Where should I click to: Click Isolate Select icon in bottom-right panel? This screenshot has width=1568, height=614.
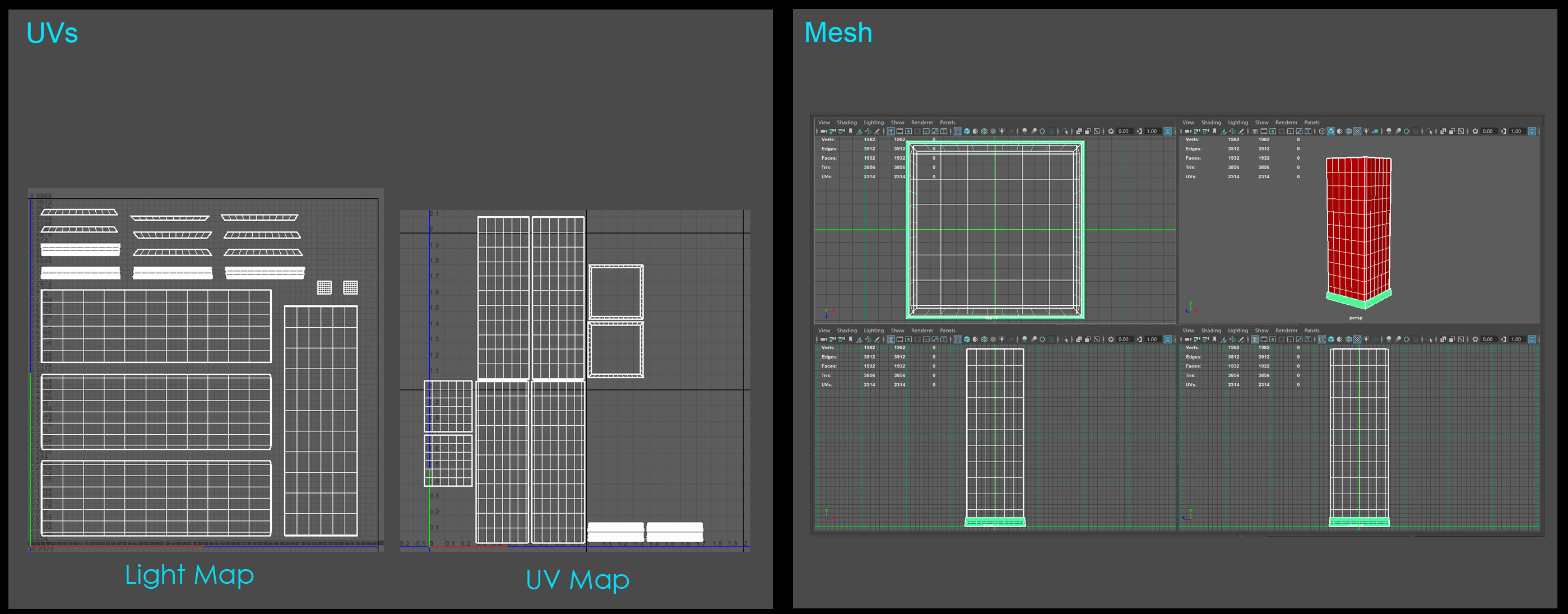click(x=1430, y=339)
